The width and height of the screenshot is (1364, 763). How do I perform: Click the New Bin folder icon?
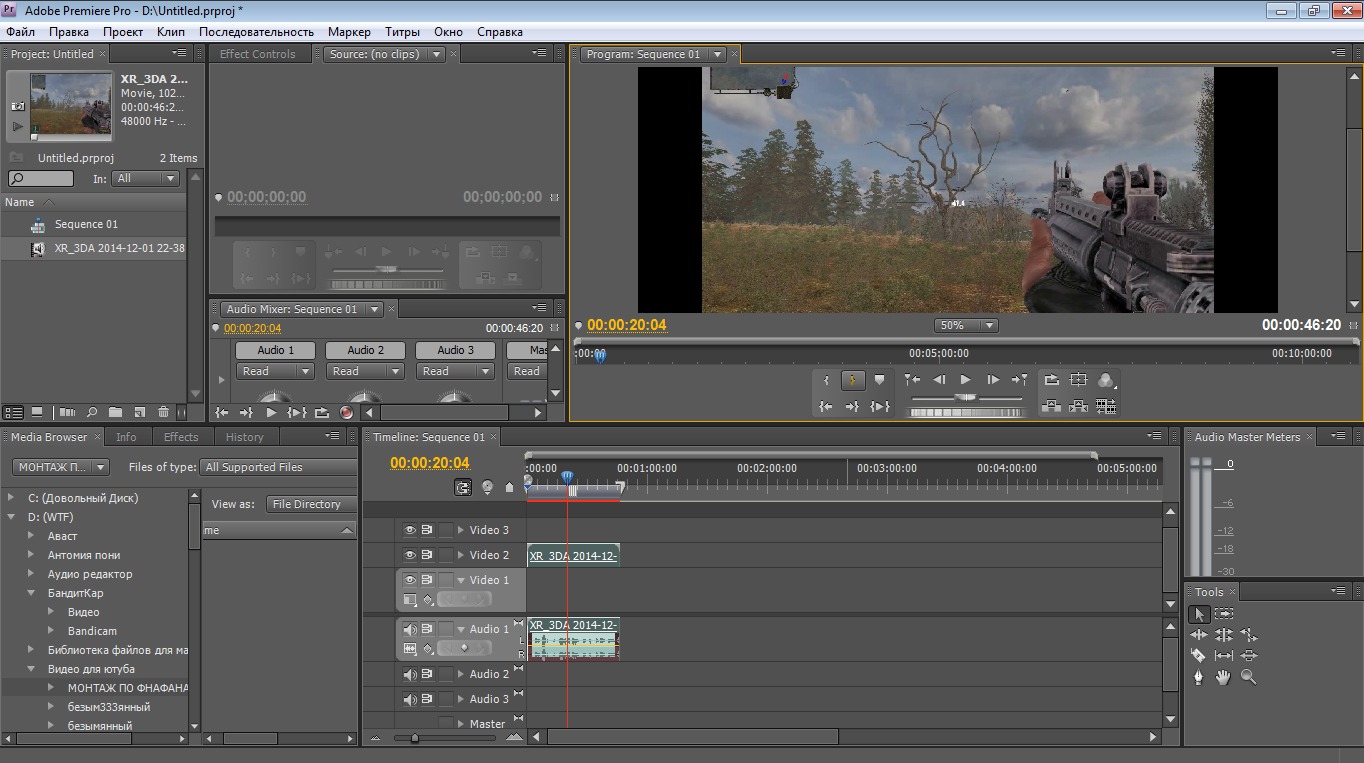(115, 412)
